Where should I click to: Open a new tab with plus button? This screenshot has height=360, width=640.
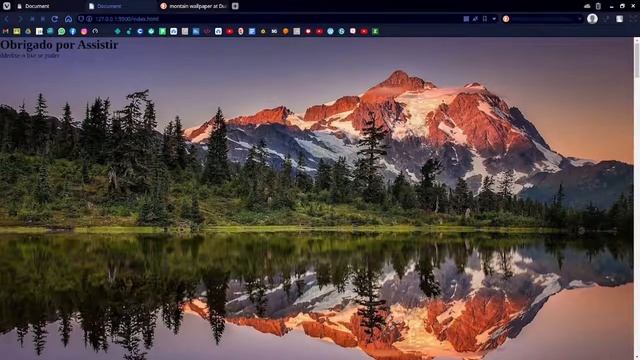235,6
